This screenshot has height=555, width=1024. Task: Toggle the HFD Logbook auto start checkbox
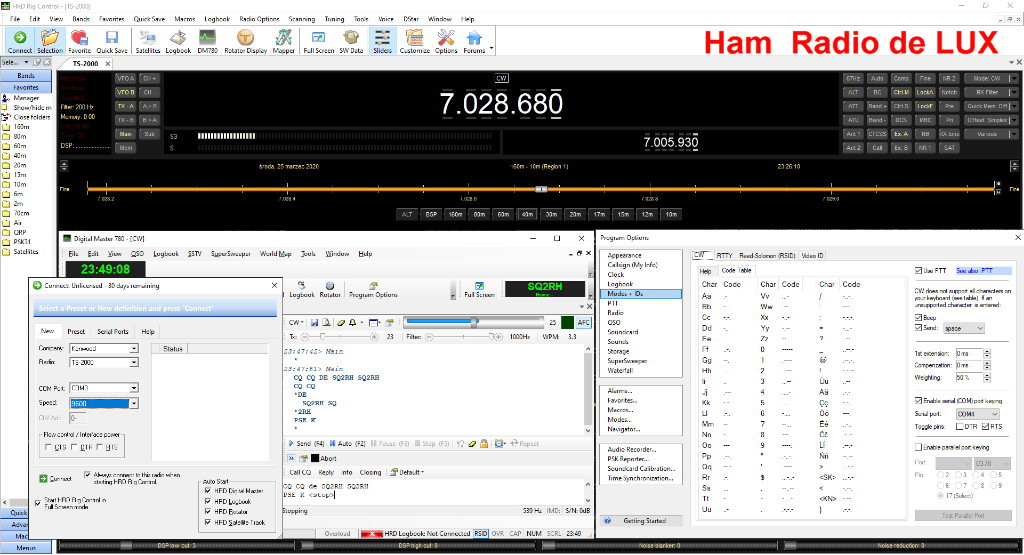(206, 500)
